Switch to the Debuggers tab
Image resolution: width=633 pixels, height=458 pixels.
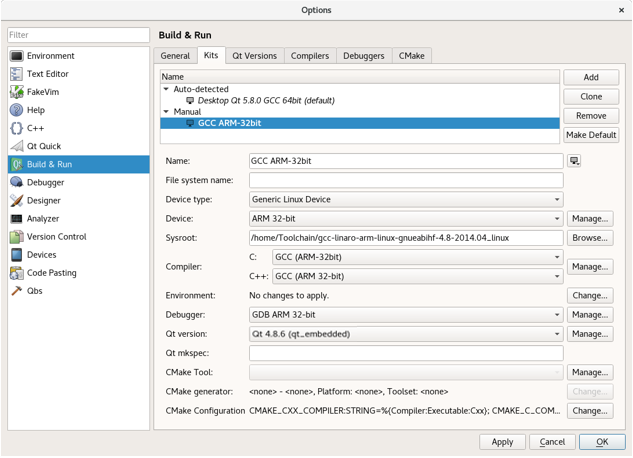click(x=364, y=56)
